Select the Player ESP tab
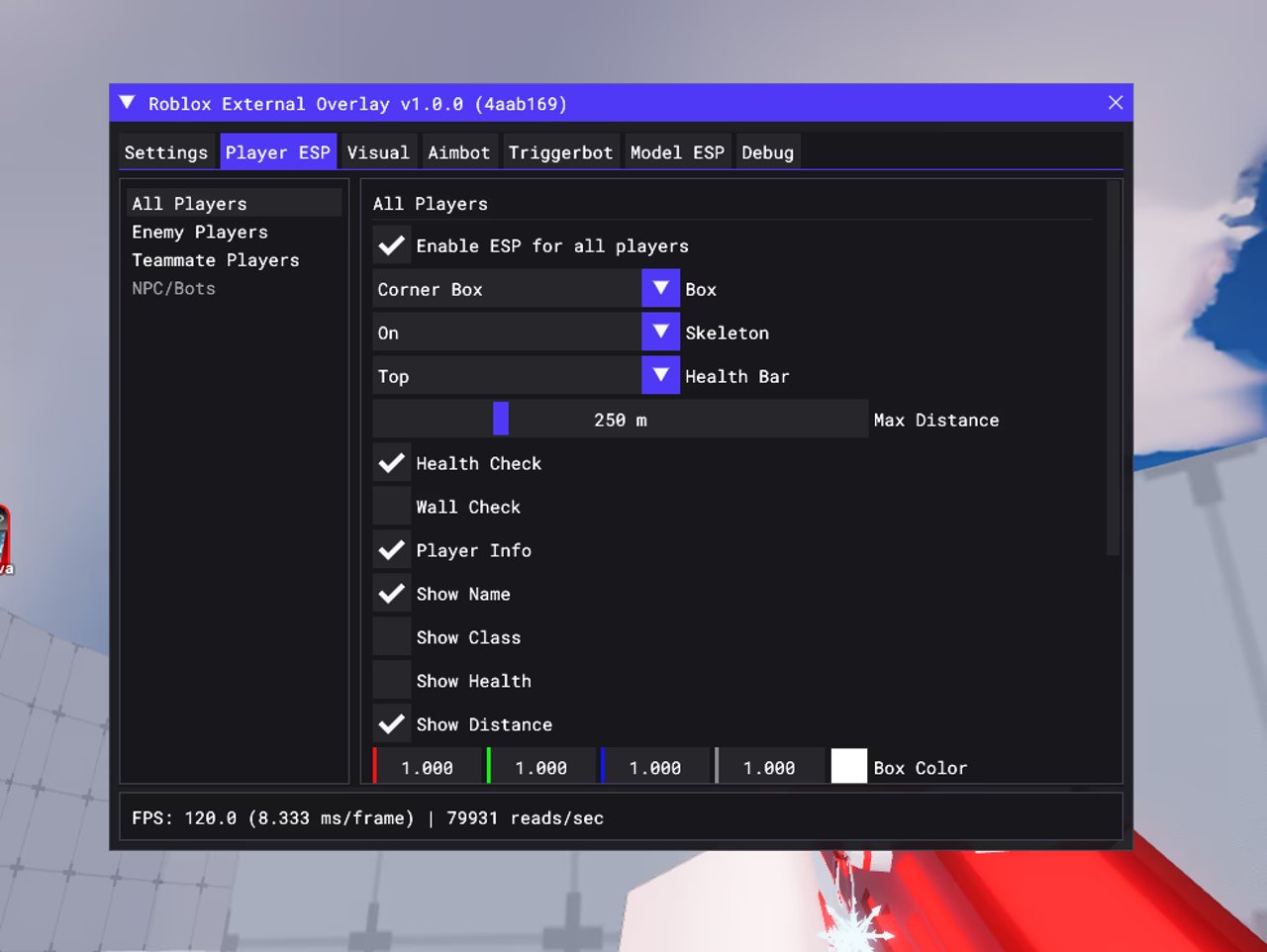Screen dimensions: 1267x952 [278, 152]
